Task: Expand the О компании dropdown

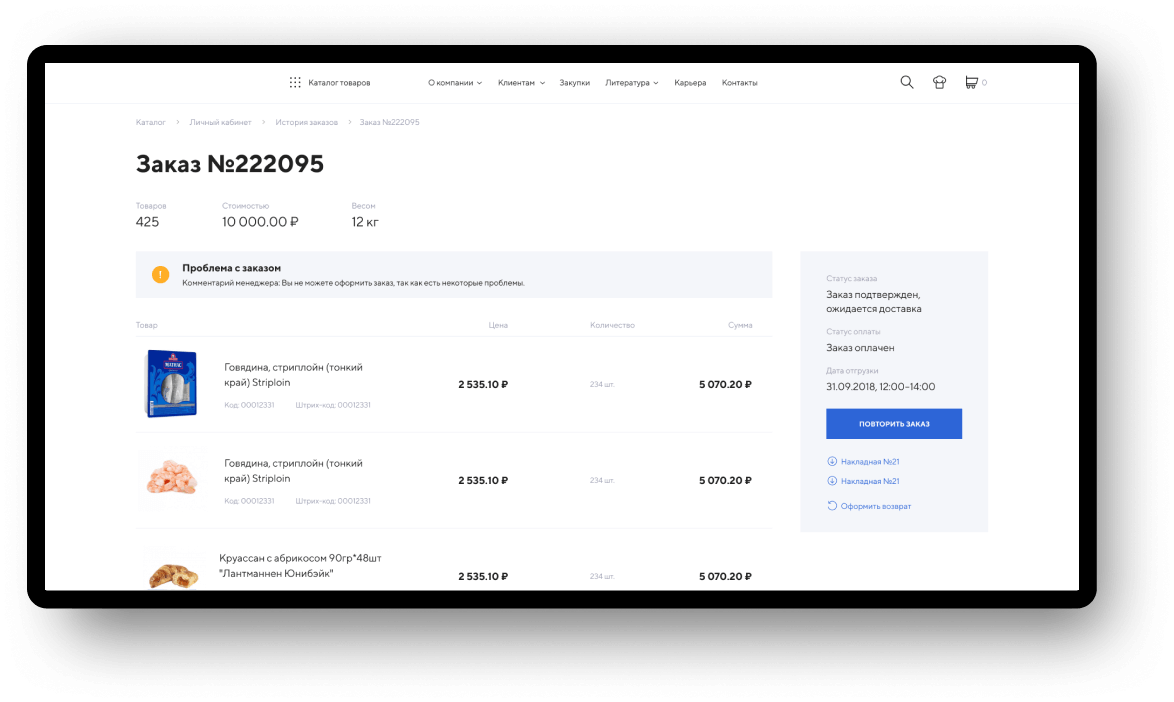Action: (455, 83)
